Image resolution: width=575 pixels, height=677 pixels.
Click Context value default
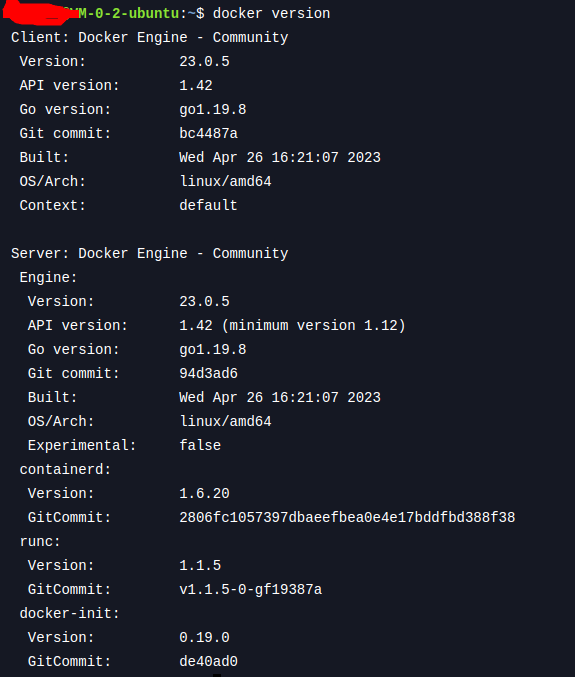(209, 206)
